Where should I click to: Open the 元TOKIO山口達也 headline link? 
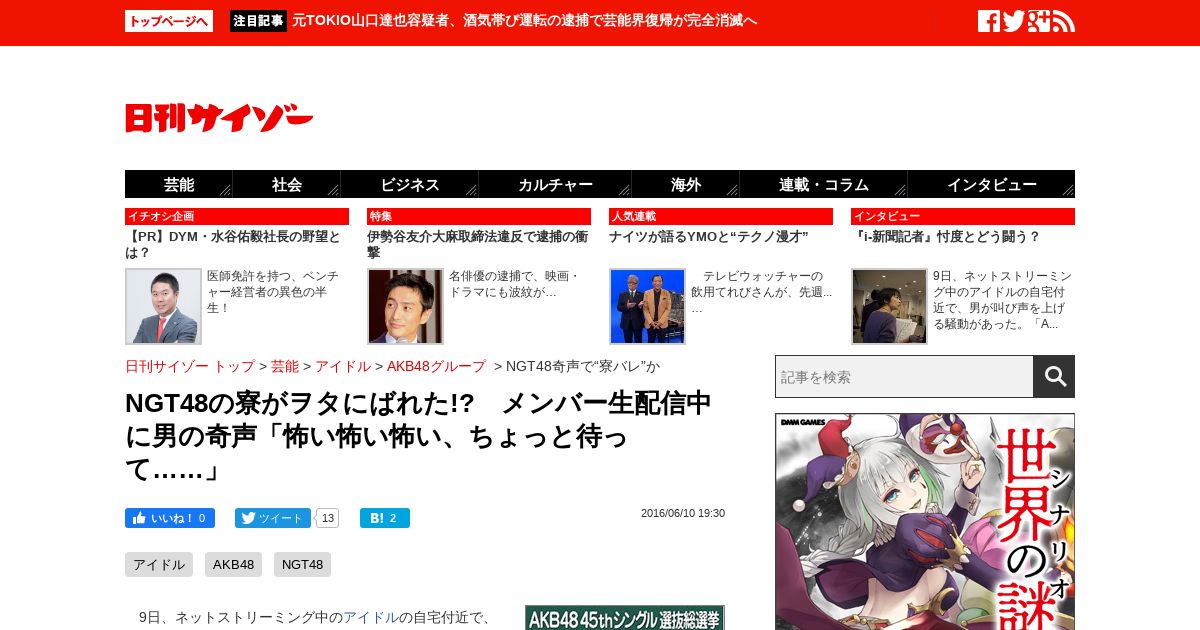point(525,21)
